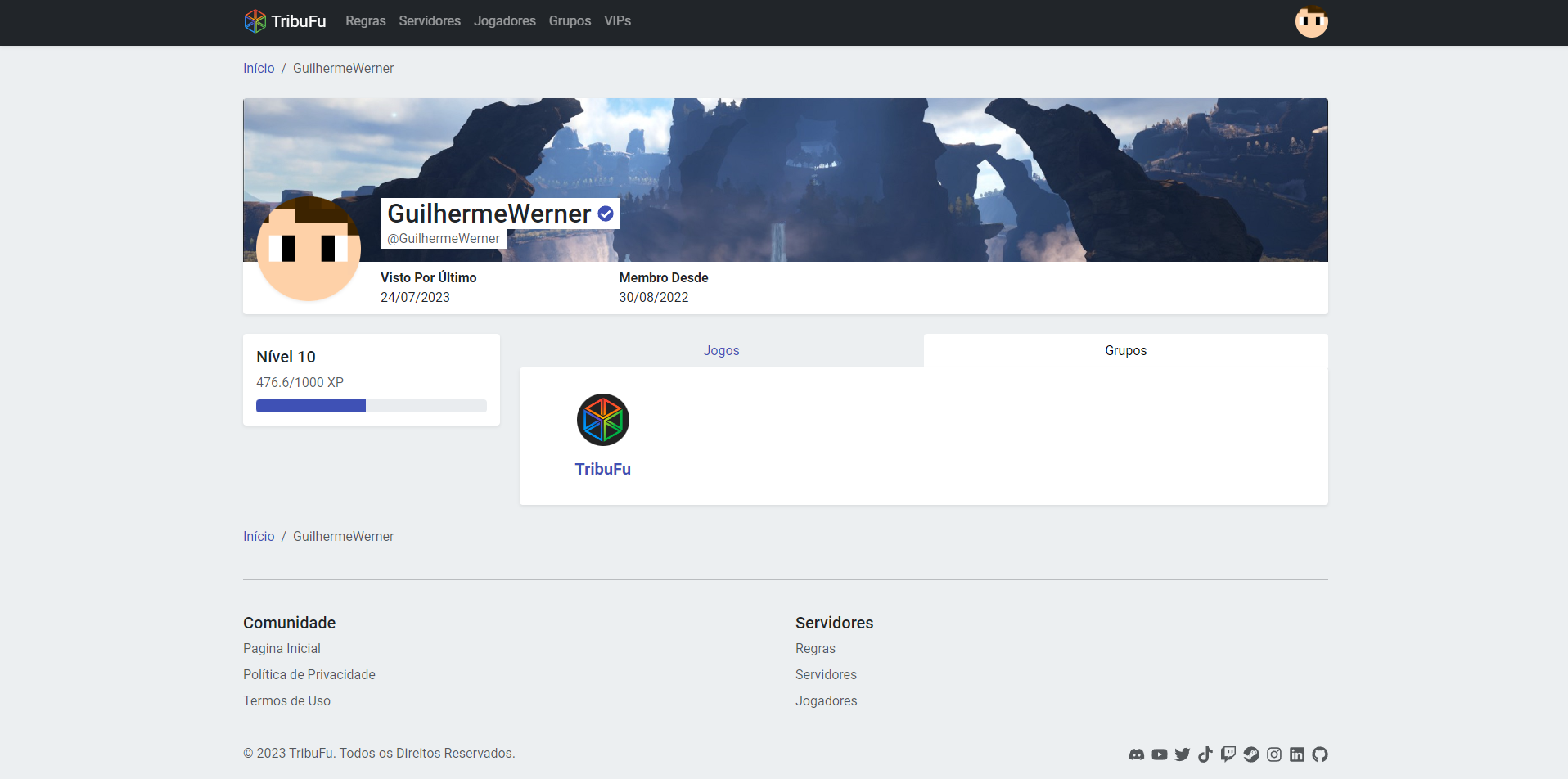
Task: Open Termos de Uso link
Action: tap(286, 700)
